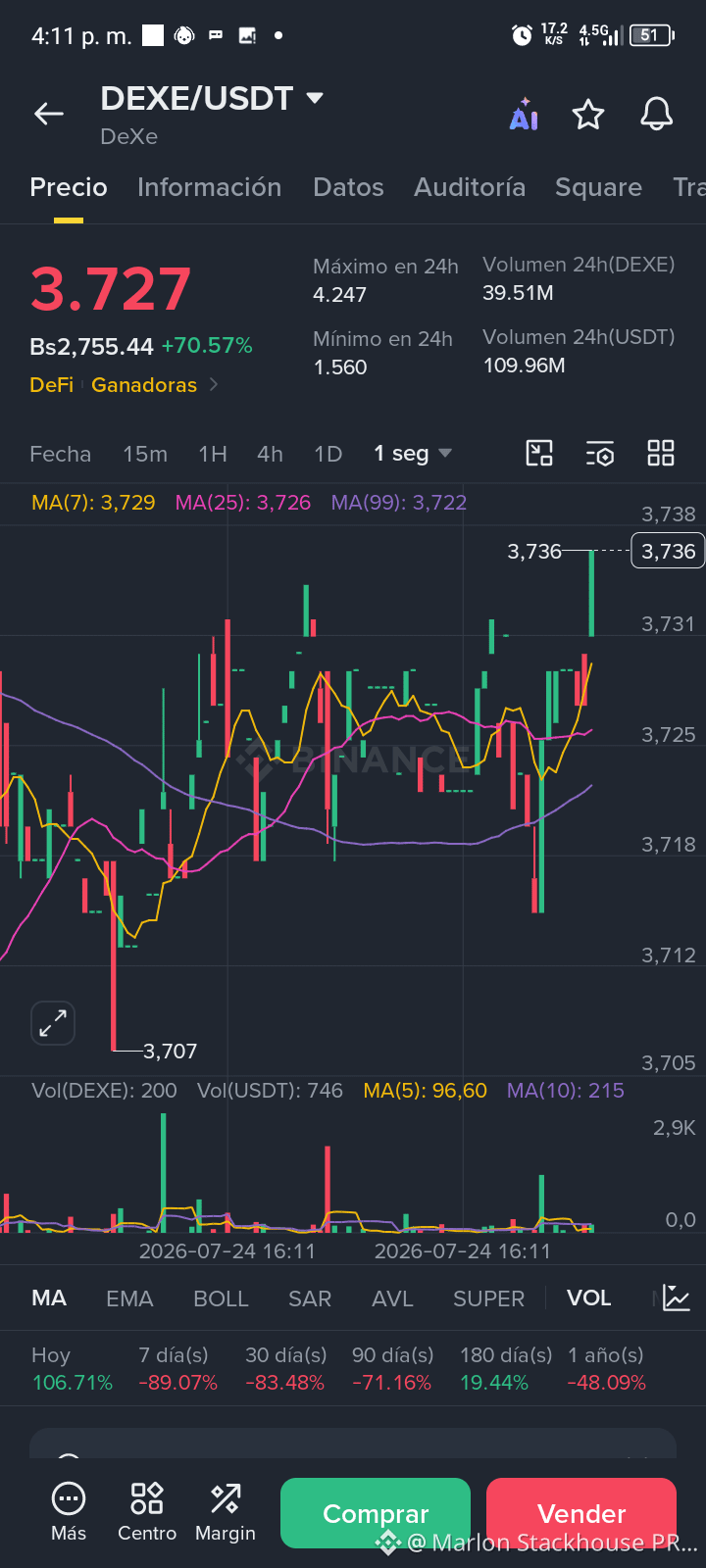This screenshot has width=706, height=1568.
Task: Open the DeFi category link
Action: pos(52,385)
